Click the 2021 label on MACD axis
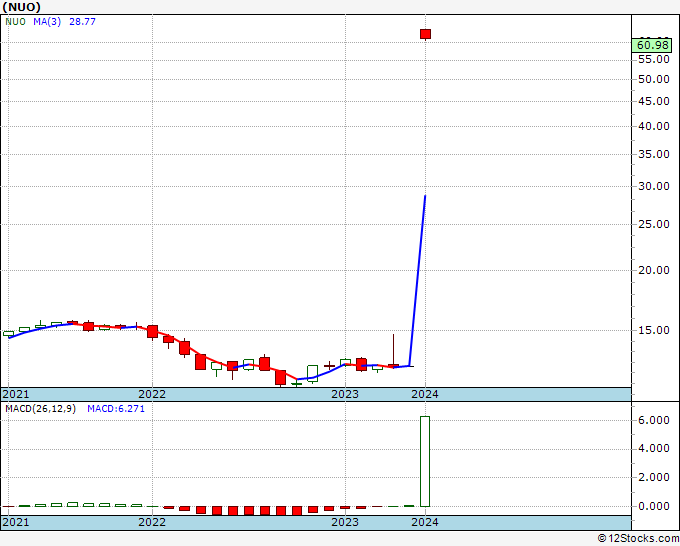 [16, 522]
